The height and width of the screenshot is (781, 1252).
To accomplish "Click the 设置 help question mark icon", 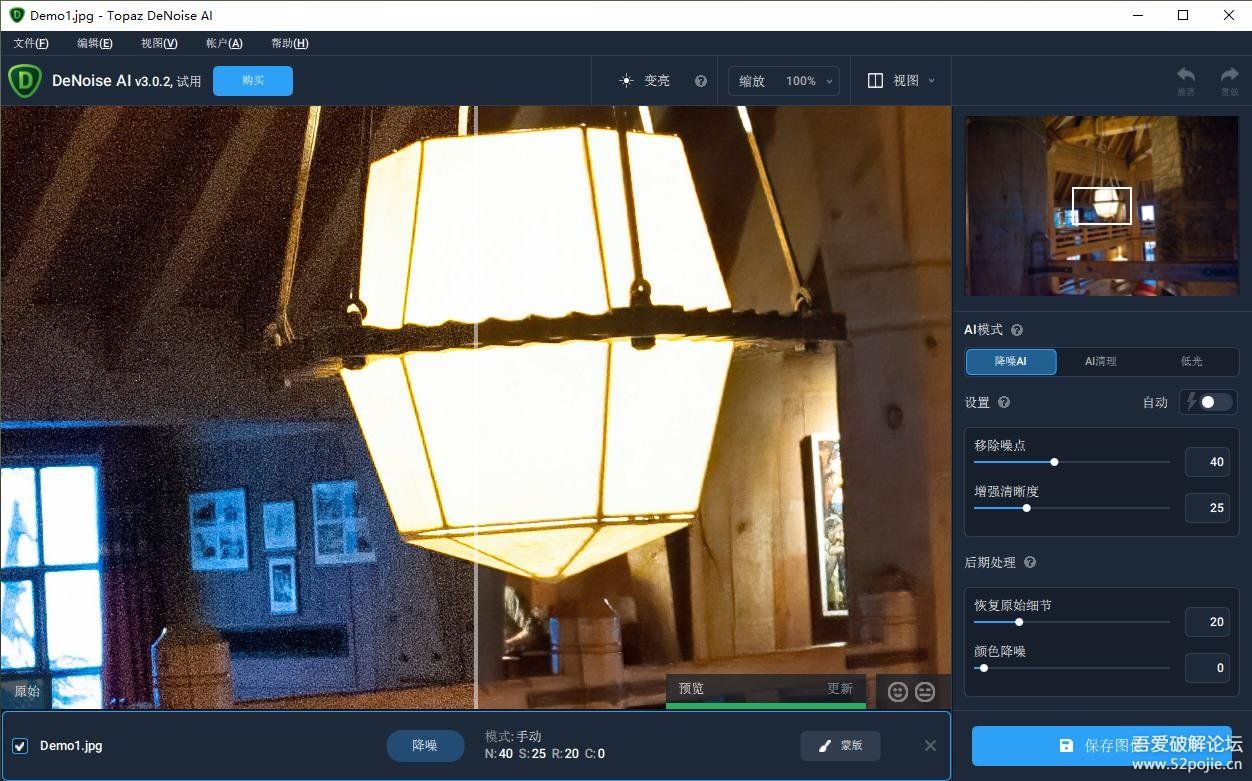I will click(1003, 402).
